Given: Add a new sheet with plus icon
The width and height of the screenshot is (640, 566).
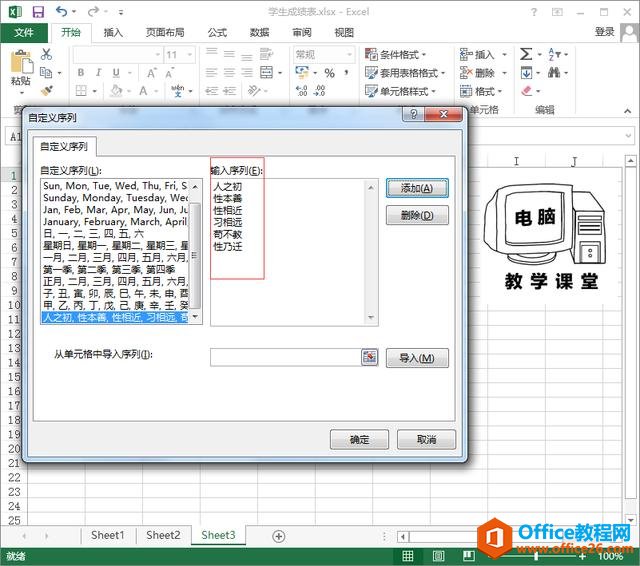Looking at the screenshot, I should tap(279, 536).
